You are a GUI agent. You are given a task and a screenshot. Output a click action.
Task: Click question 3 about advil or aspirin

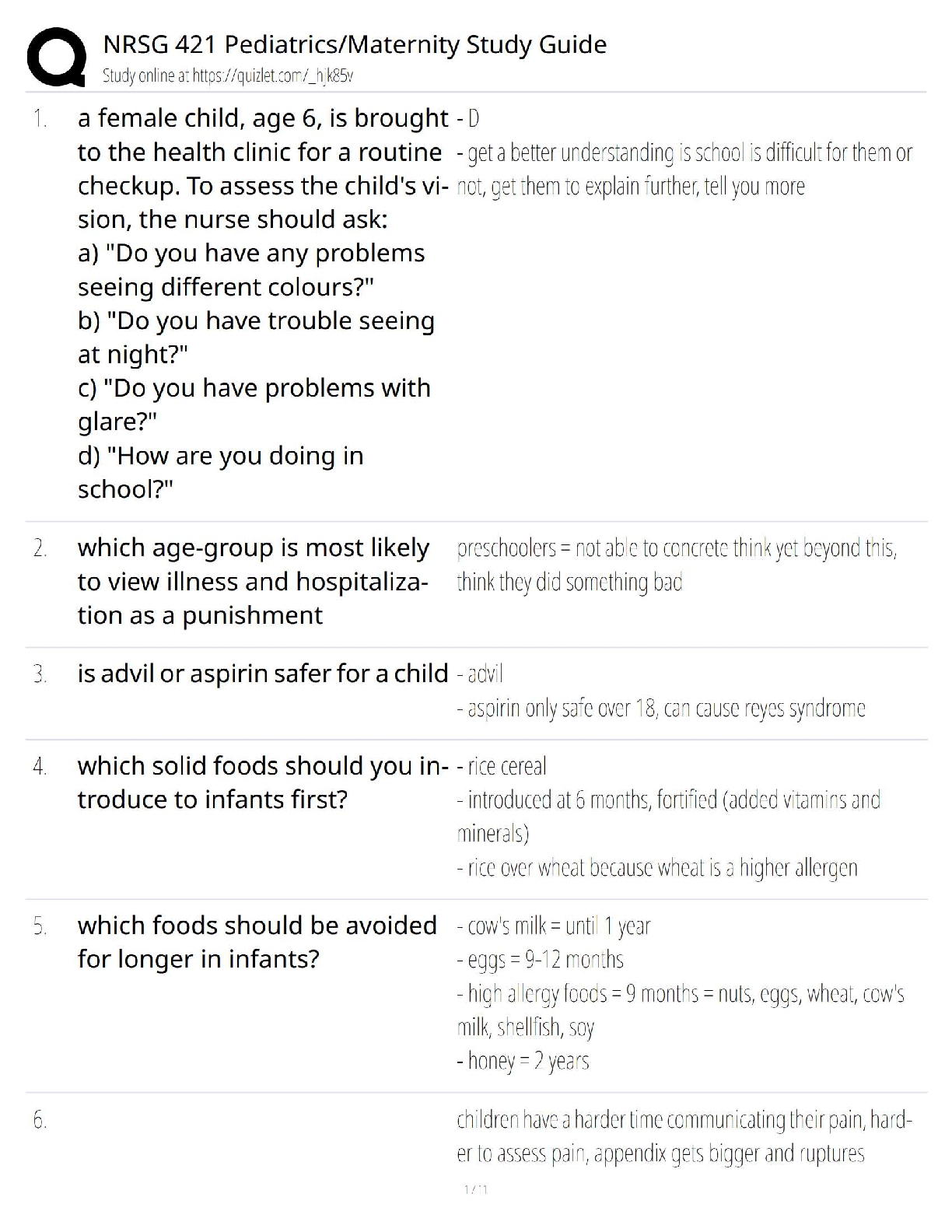[263, 674]
